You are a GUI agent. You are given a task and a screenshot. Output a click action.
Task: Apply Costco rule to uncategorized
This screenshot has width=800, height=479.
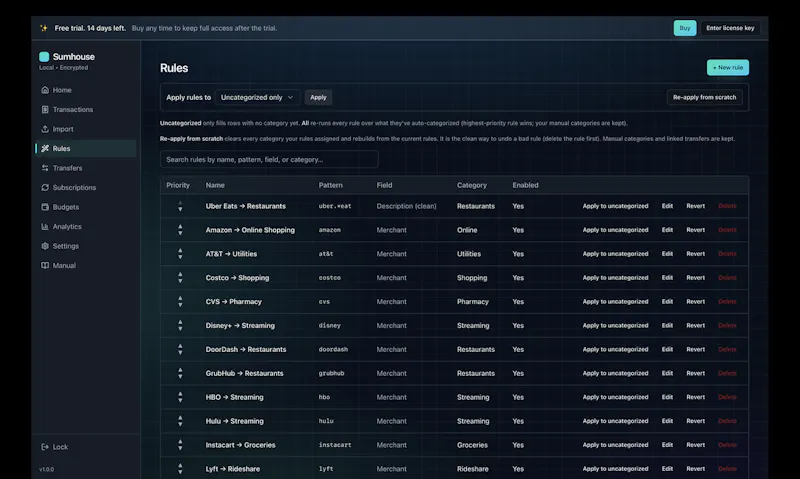(615, 278)
